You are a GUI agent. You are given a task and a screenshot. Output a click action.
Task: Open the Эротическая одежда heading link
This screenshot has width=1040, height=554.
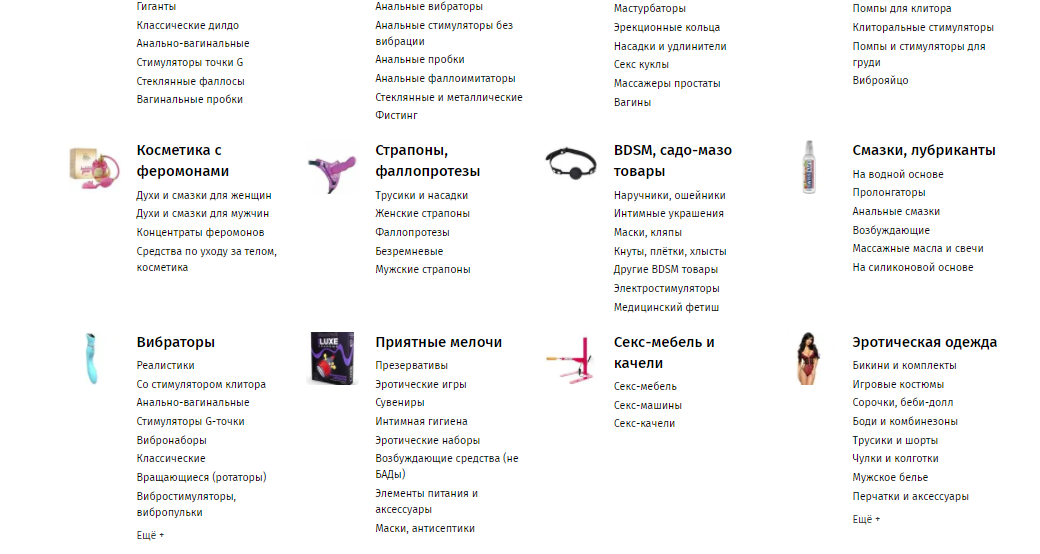(x=924, y=342)
